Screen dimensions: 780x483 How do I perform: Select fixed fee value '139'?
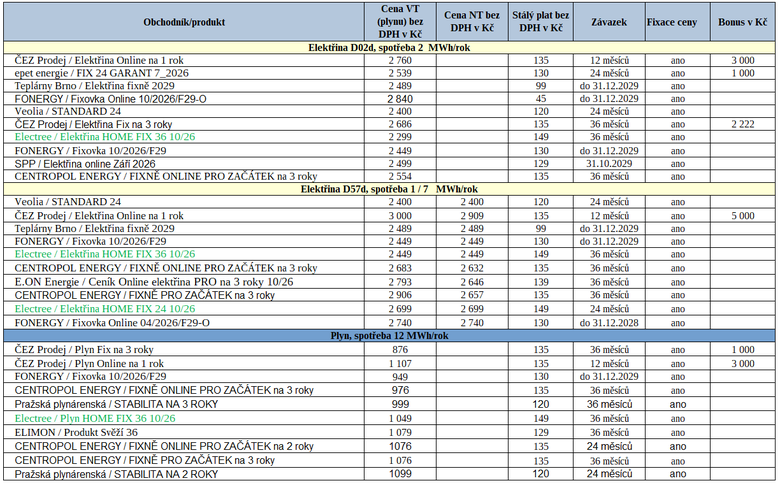coord(541,282)
